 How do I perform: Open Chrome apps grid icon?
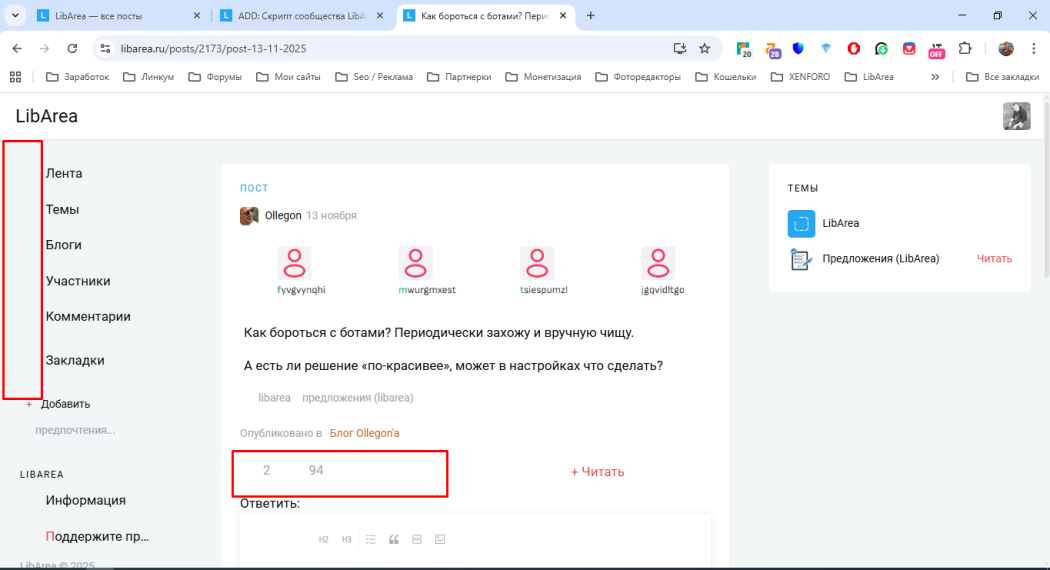tap(15, 77)
